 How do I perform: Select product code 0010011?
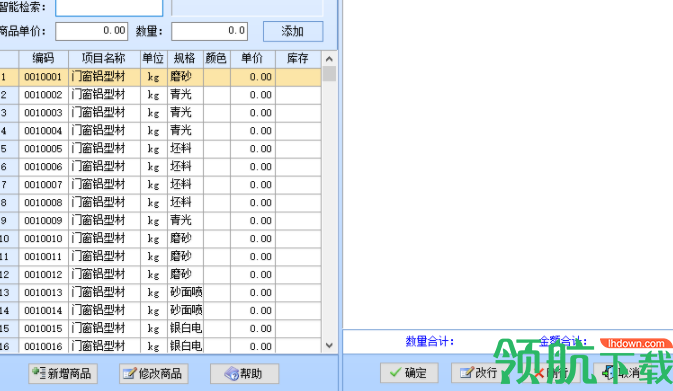pyautogui.click(x=43, y=257)
